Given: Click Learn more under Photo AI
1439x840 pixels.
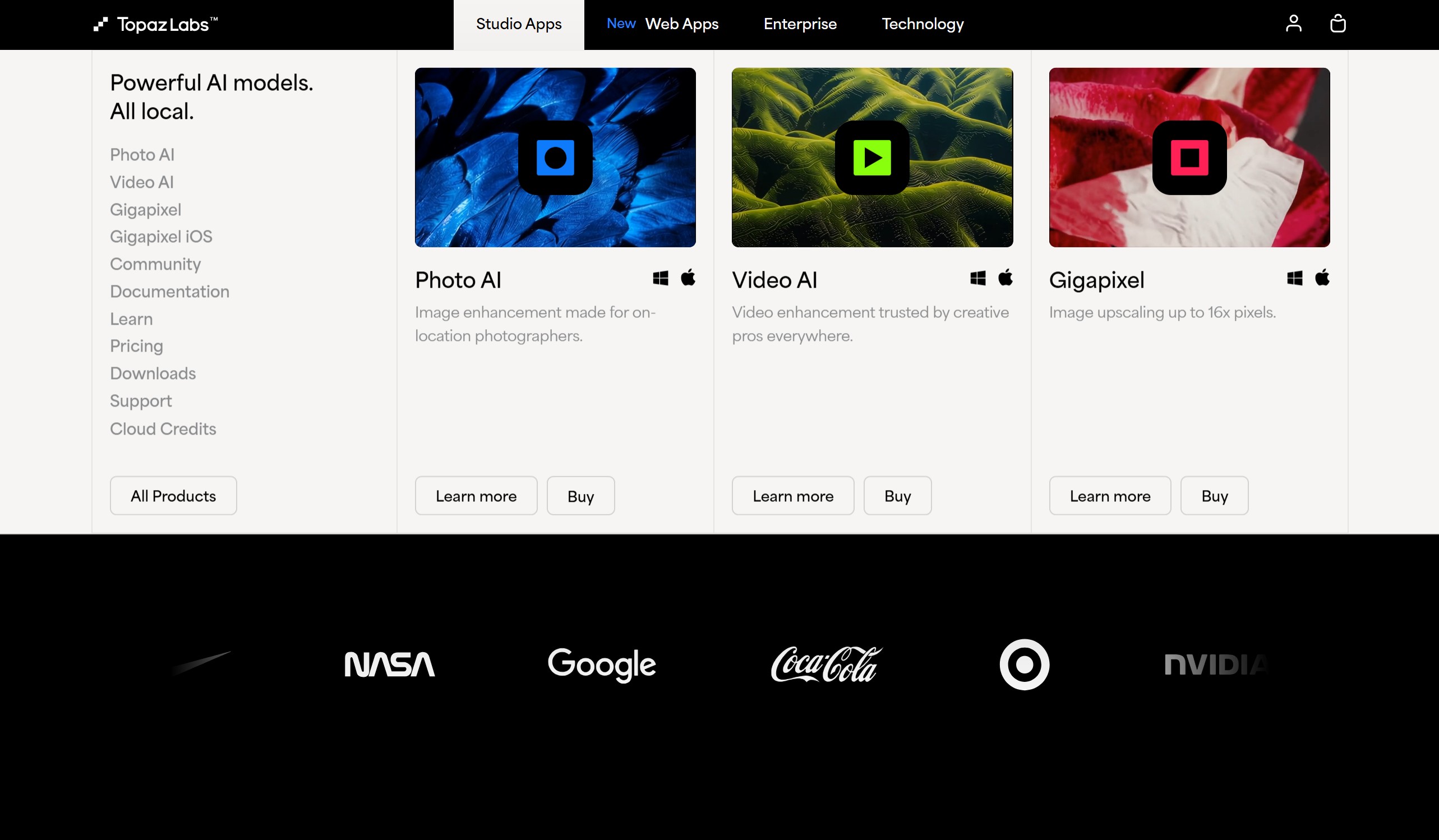Looking at the screenshot, I should tap(476, 496).
